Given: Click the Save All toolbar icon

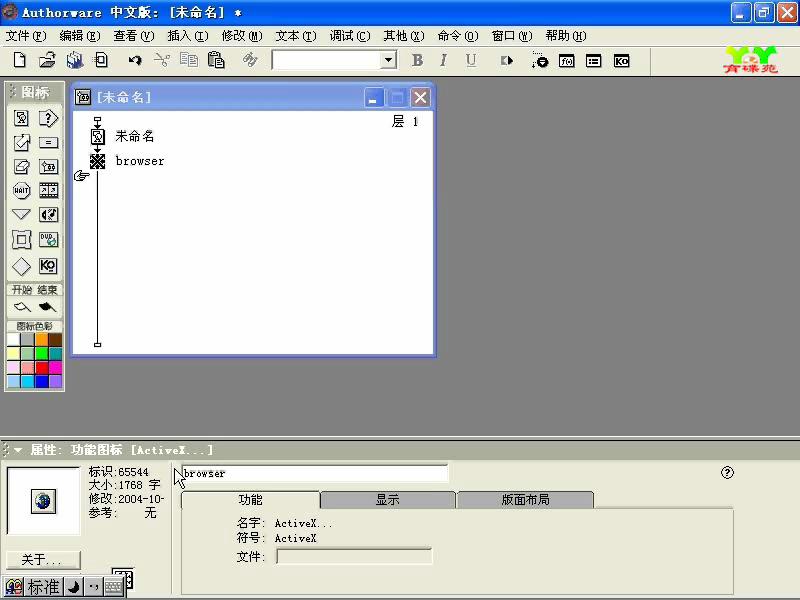Looking at the screenshot, I should point(74,60).
